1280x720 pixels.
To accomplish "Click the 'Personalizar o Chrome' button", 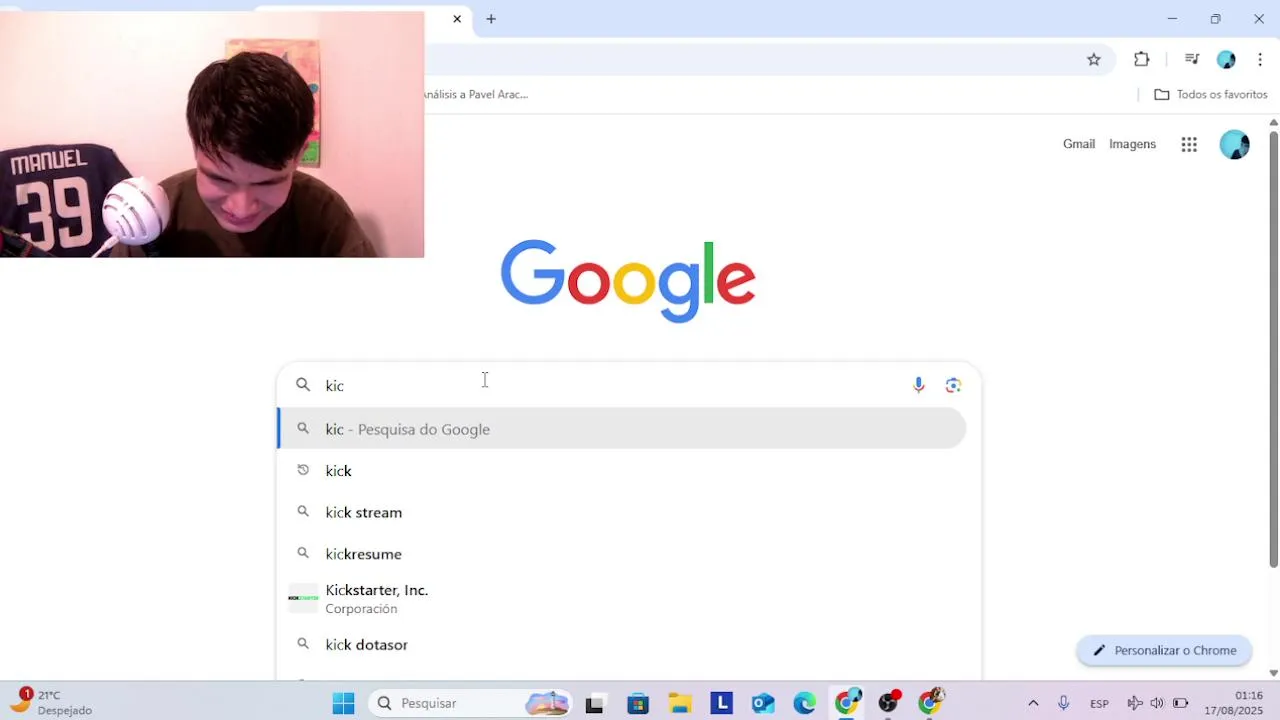I will click(1164, 650).
